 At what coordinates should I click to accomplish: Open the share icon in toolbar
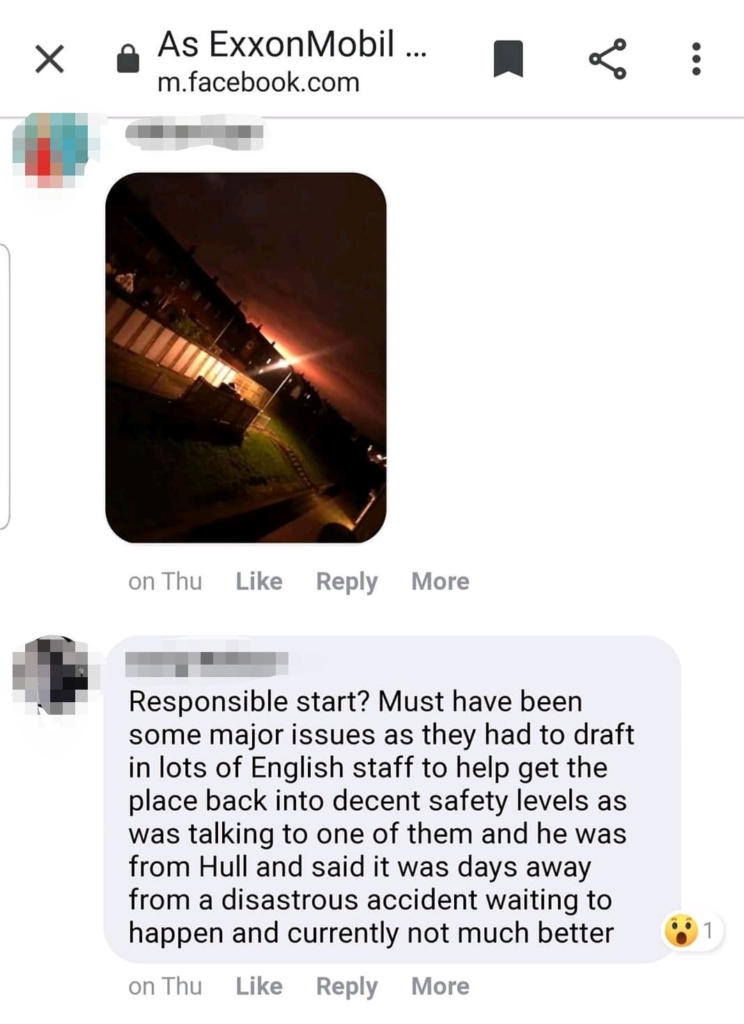pyautogui.click(x=607, y=59)
